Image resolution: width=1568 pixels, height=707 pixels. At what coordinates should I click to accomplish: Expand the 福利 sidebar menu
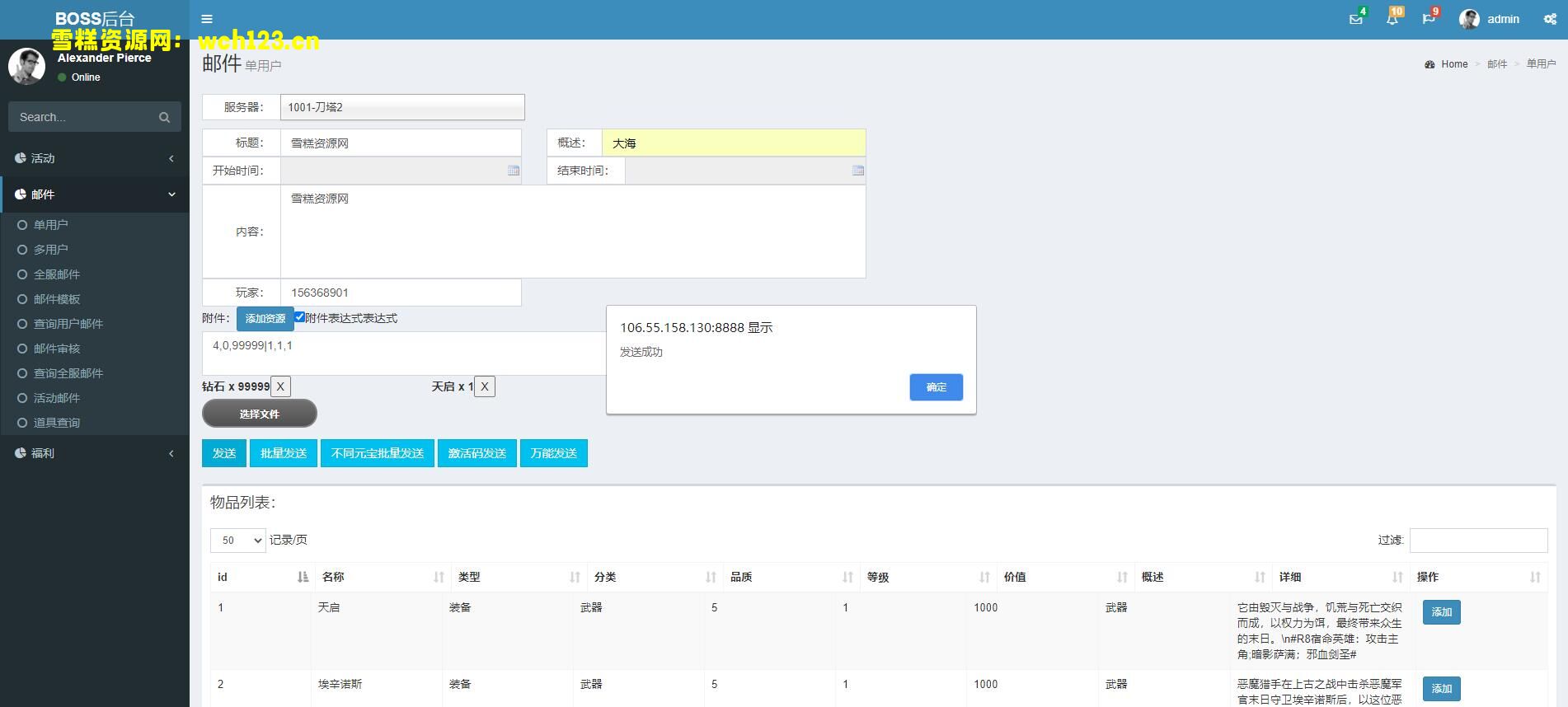[x=95, y=453]
